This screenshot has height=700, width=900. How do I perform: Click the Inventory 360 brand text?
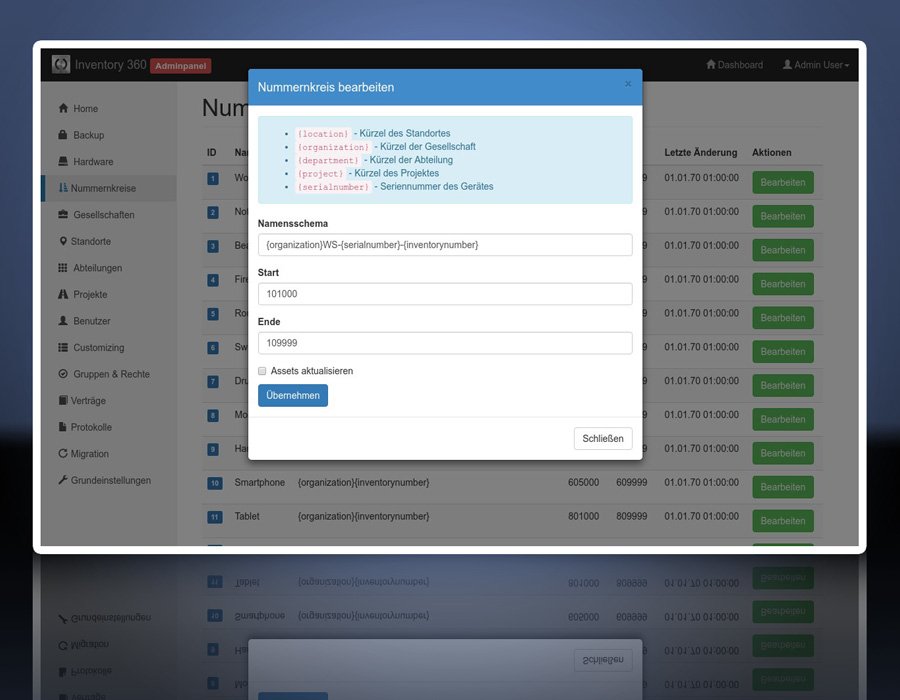click(x=110, y=65)
